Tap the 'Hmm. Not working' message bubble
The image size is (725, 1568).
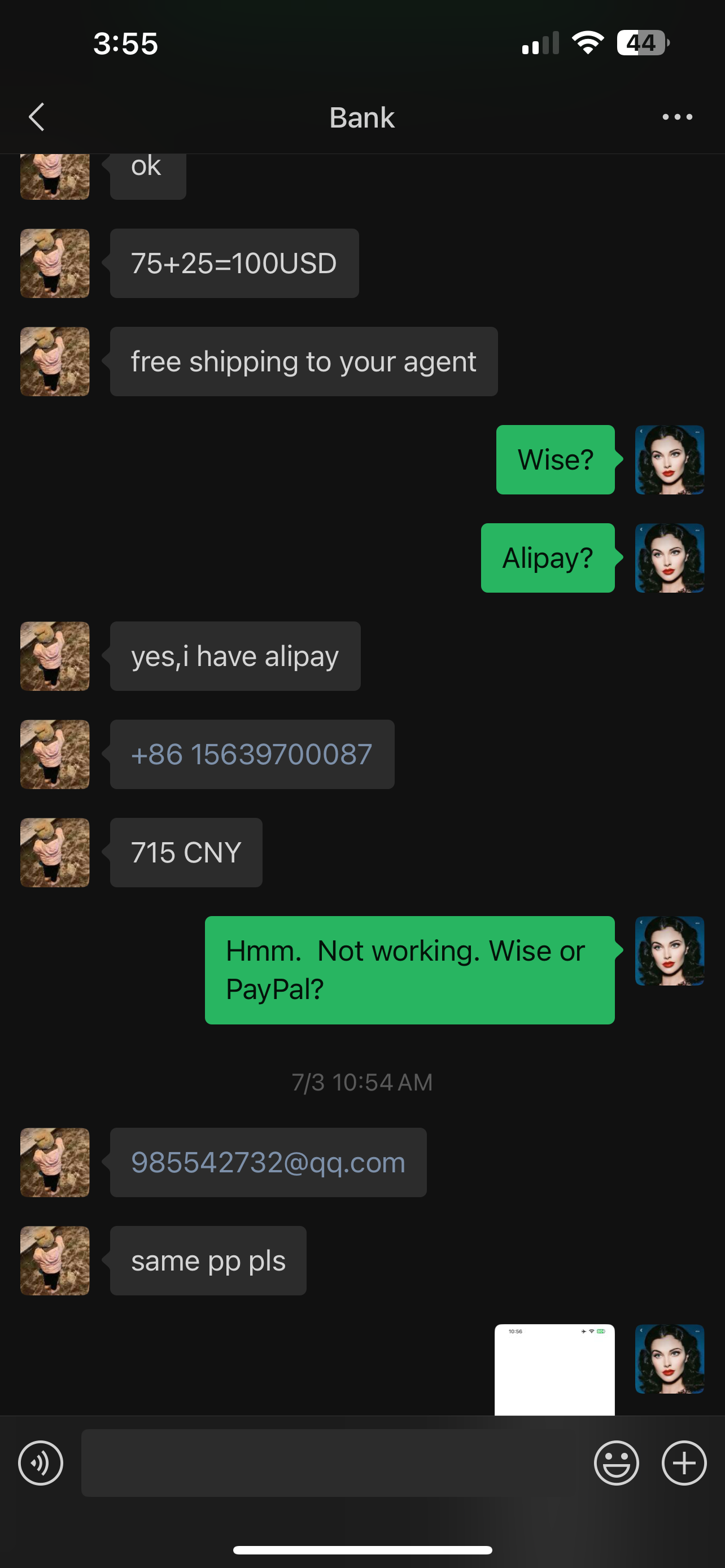click(410, 970)
